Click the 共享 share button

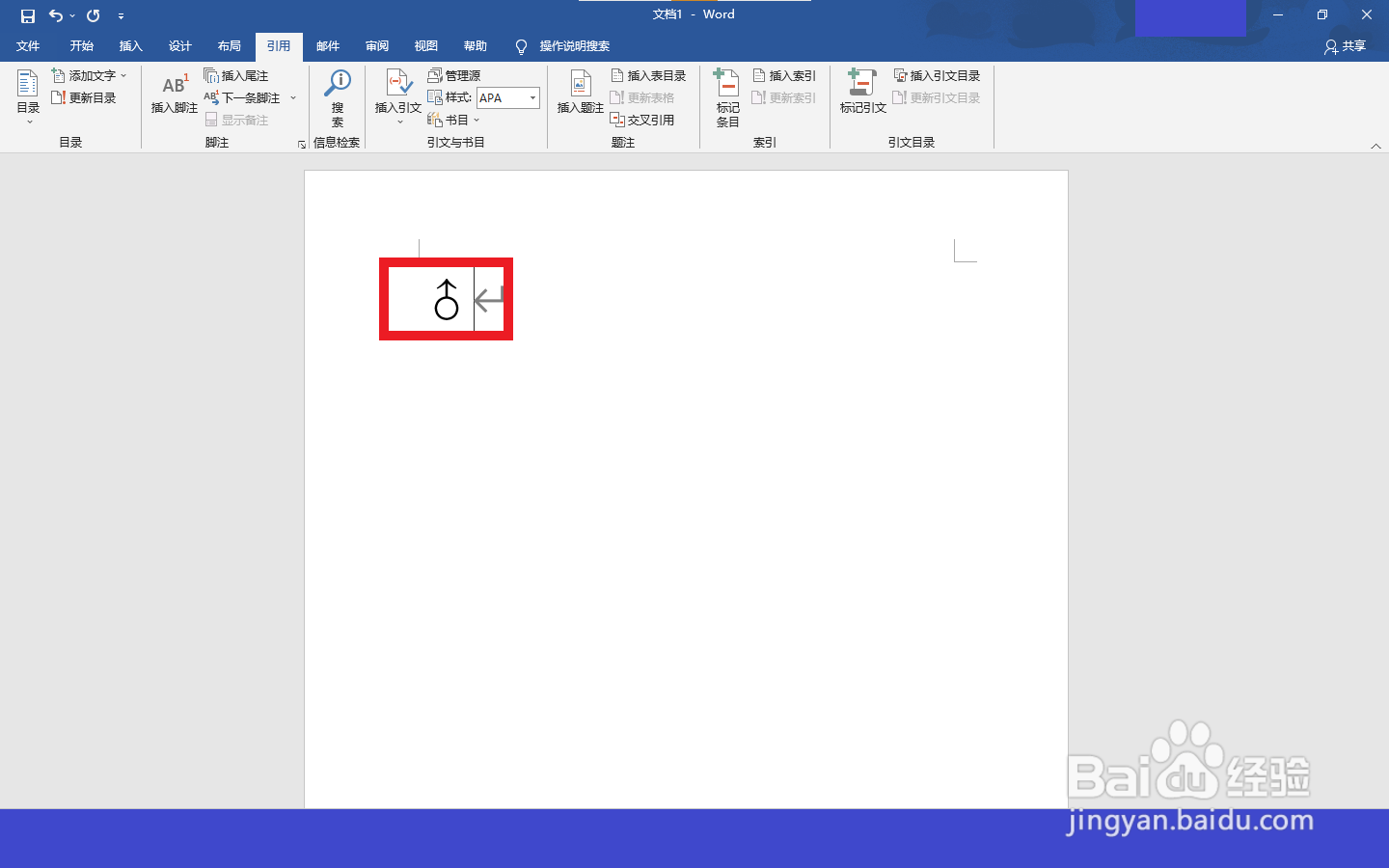pyautogui.click(x=1346, y=46)
